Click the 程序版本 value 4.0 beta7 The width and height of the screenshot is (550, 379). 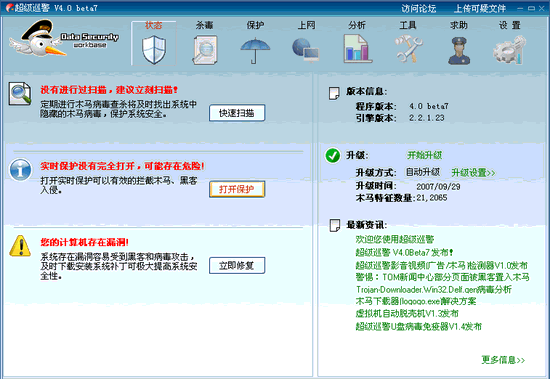click(429, 106)
